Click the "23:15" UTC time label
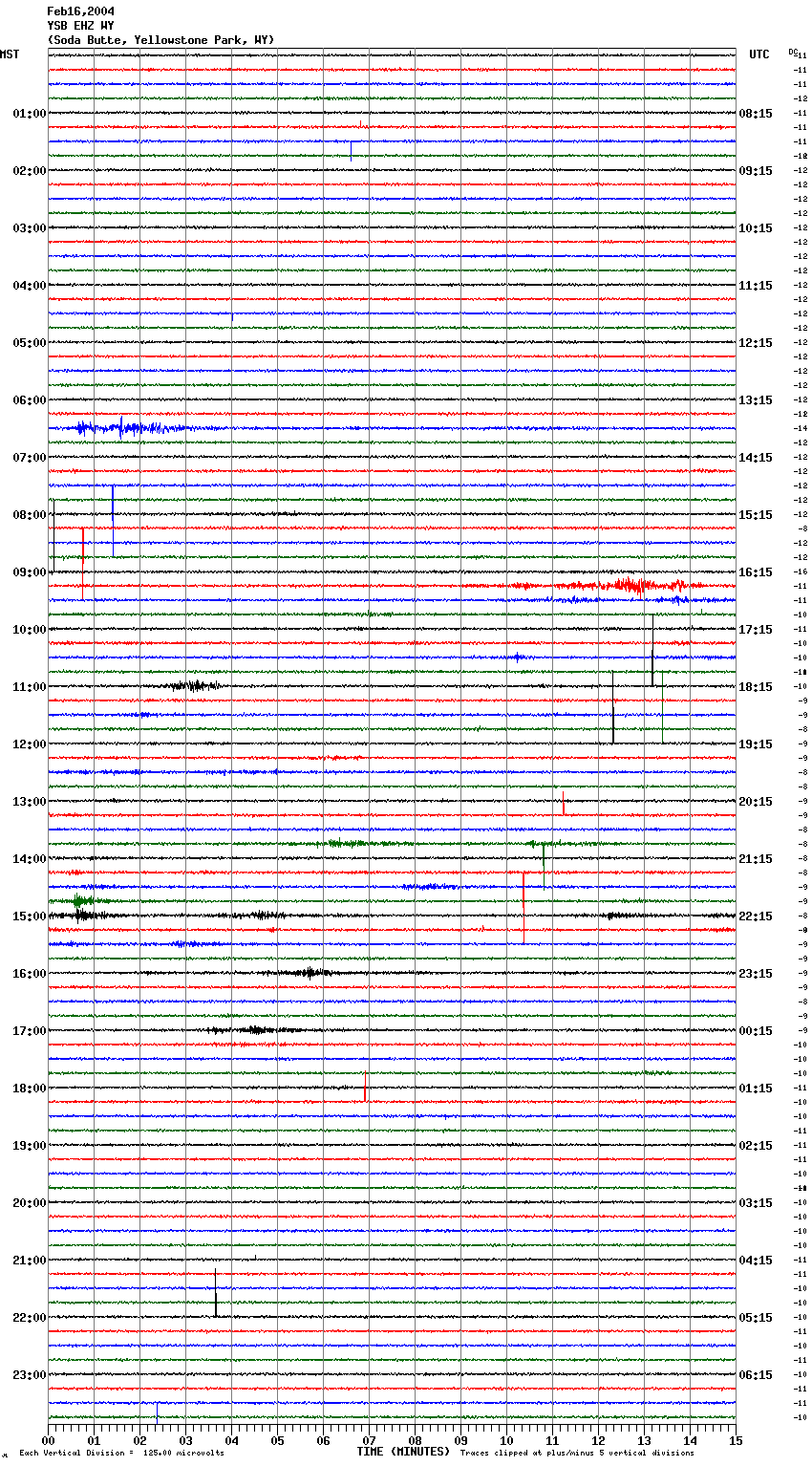 pos(756,974)
